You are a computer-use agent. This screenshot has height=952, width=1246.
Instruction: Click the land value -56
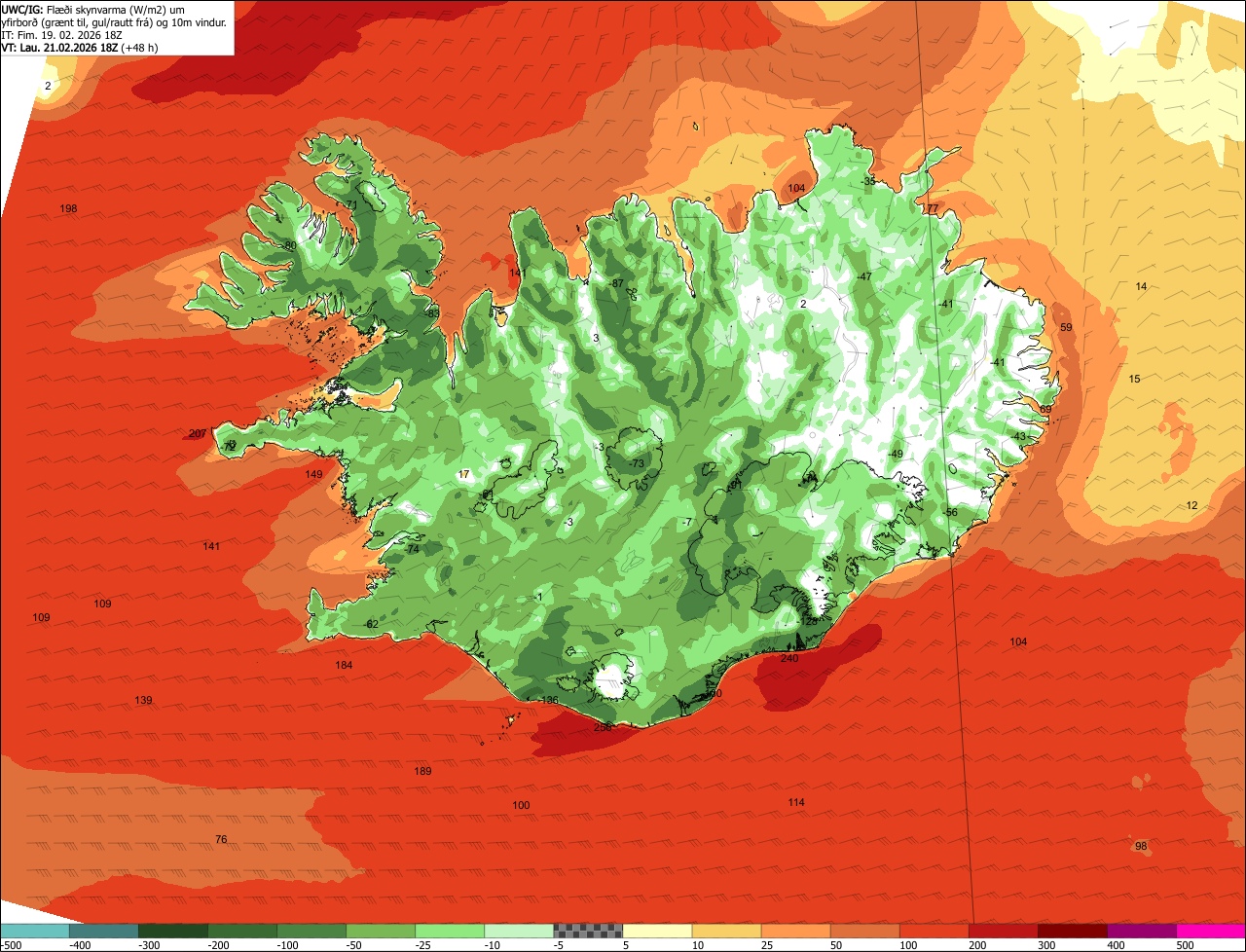(950, 513)
